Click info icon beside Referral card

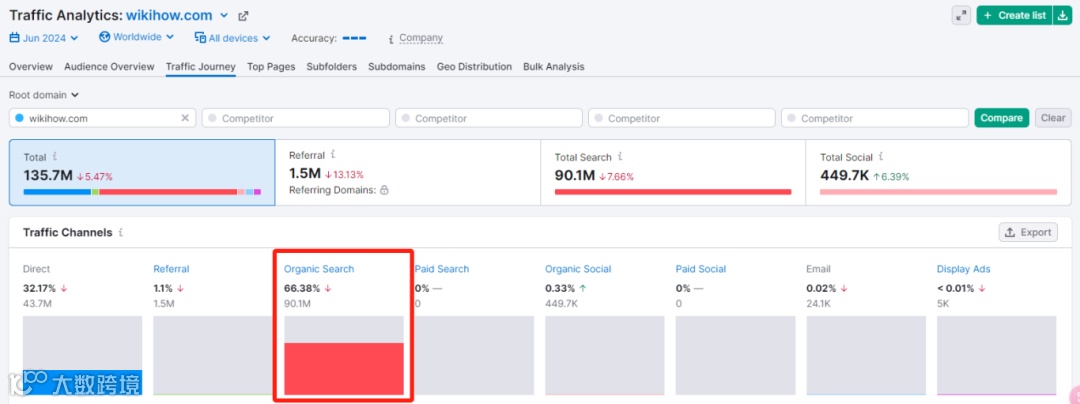click(333, 154)
